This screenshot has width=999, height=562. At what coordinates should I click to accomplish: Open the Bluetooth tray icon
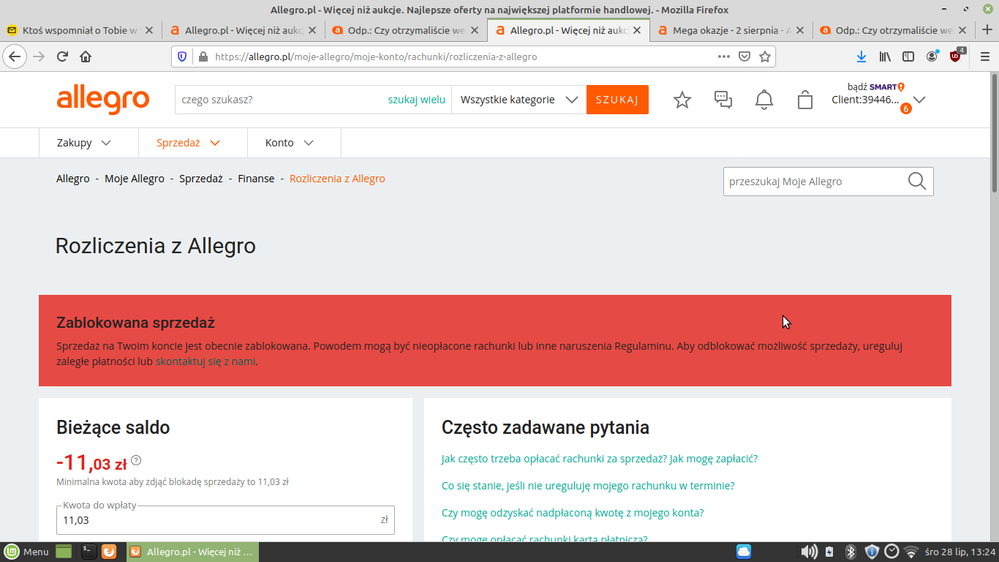[x=850, y=552]
